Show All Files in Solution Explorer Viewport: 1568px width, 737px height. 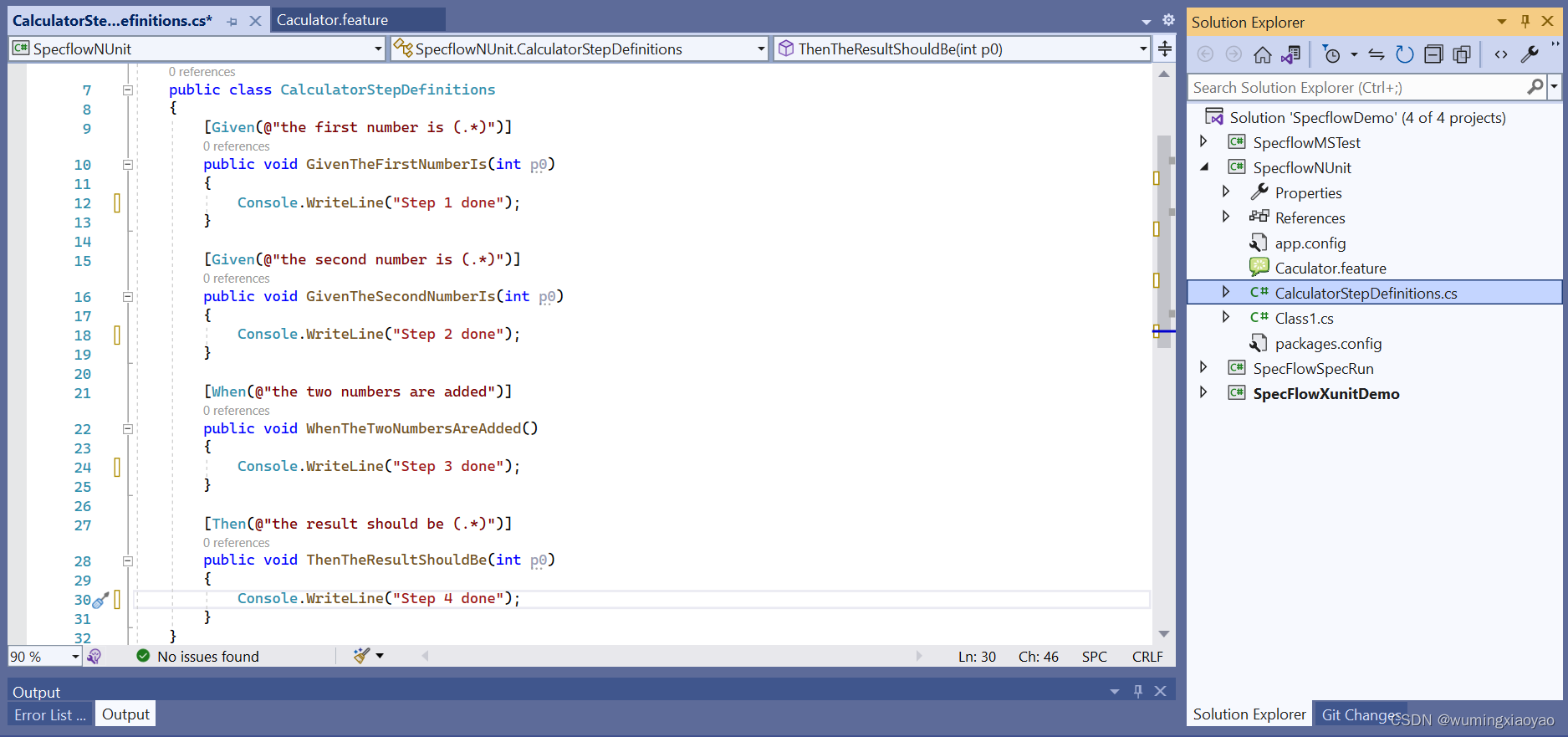[1462, 54]
